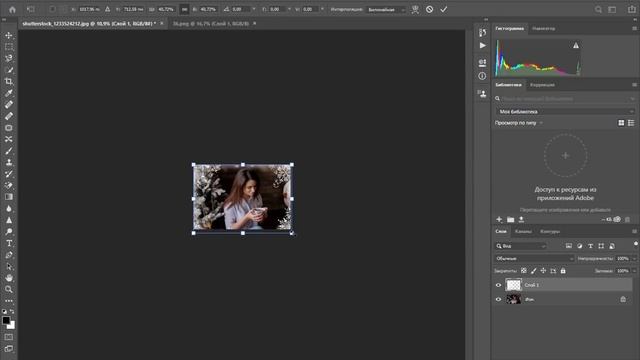Toggle the adjustment layer filter
640x360 pixels.
[x=580, y=246]
